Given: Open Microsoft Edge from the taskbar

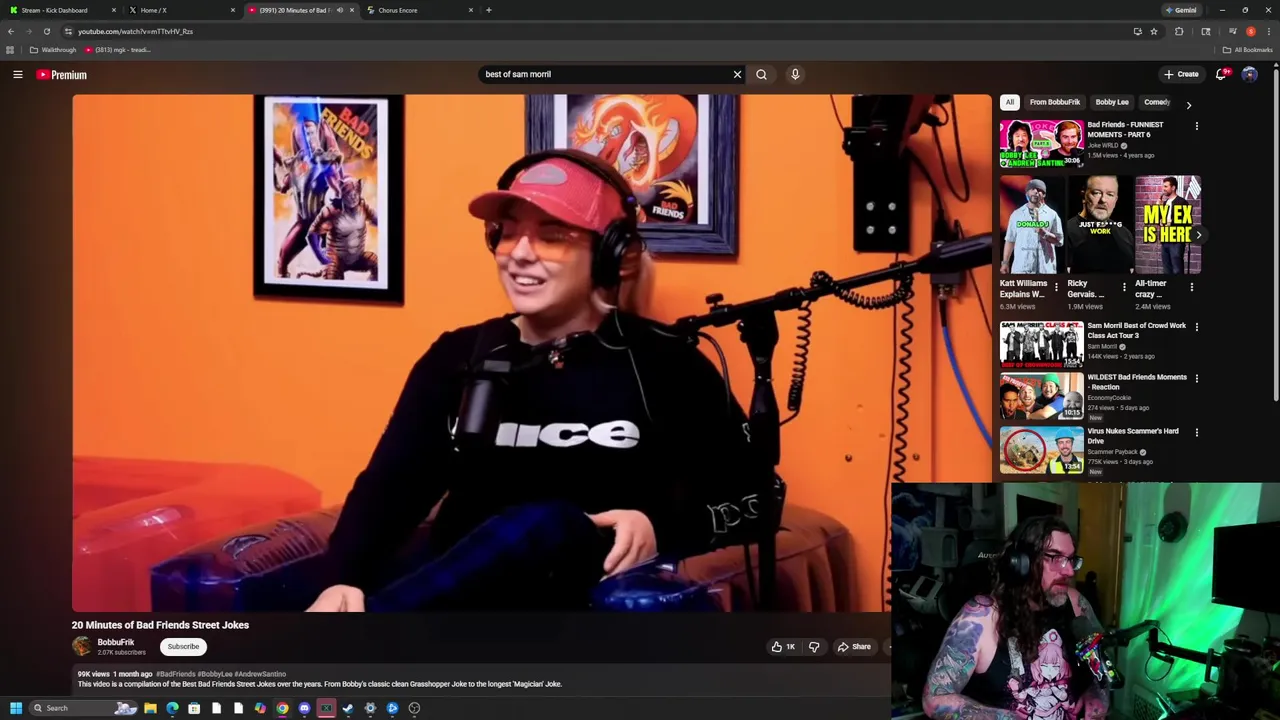Looking at the screenshot, I should pos(172,708).
